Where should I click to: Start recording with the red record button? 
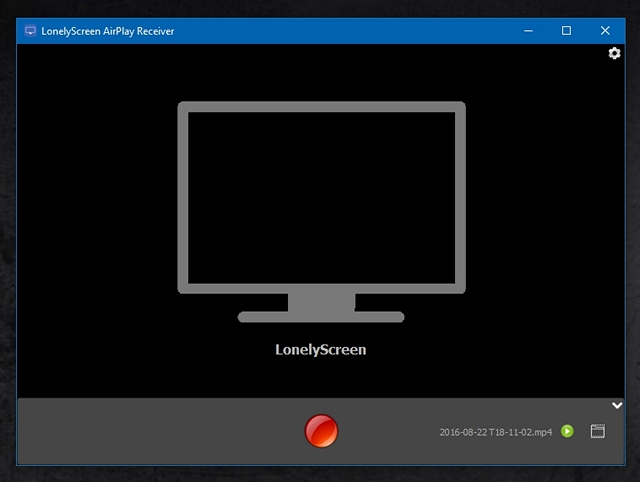[321, 431]
